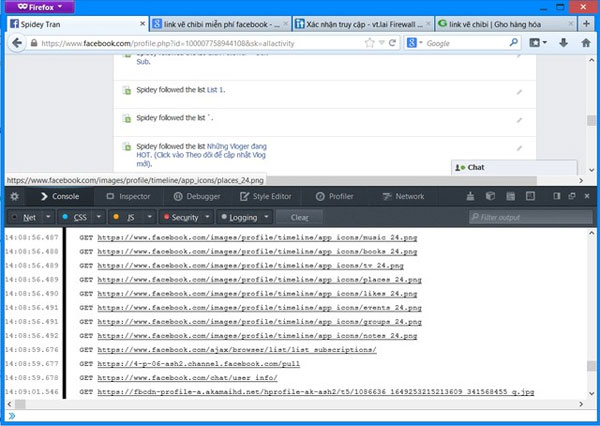600x426 pixels.
Task: Open the music_24.png request link
Action: (x=257, y=238)
